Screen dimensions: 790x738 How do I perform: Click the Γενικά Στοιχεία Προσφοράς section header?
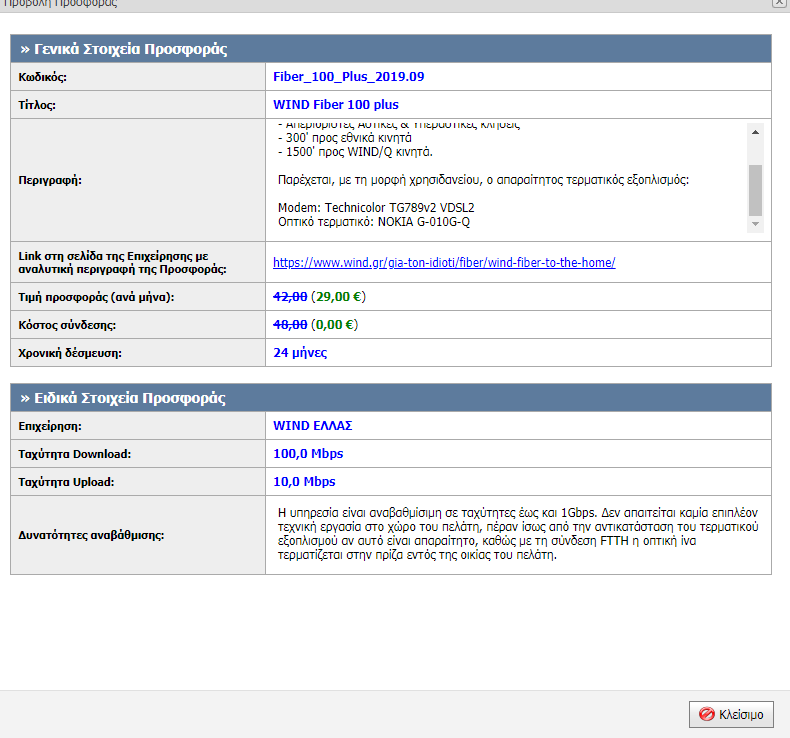(391, 49)
